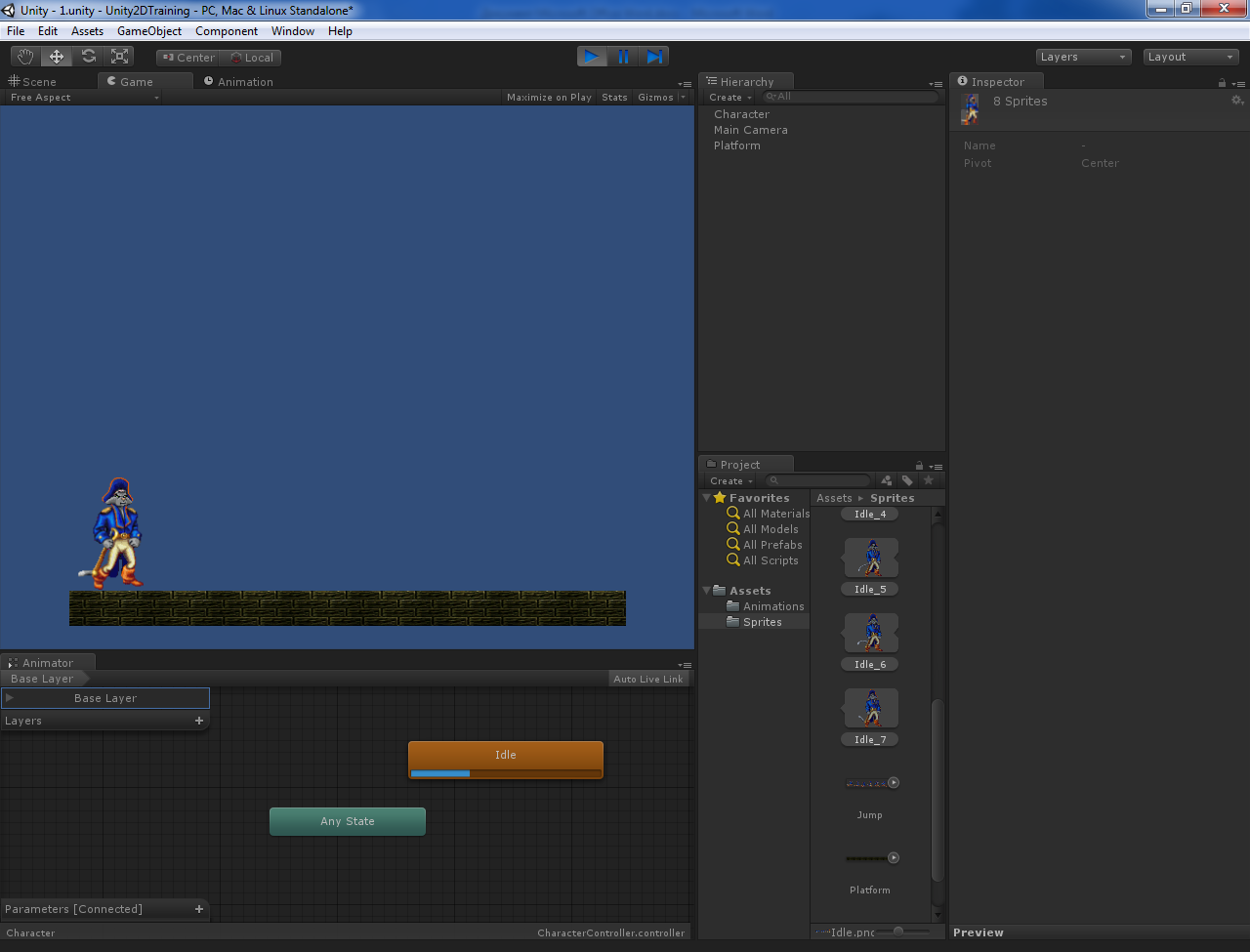The width and height of the screenshot is (1250, 952).
Task: Advance one frame with the Step button
Action: point(654,57)
